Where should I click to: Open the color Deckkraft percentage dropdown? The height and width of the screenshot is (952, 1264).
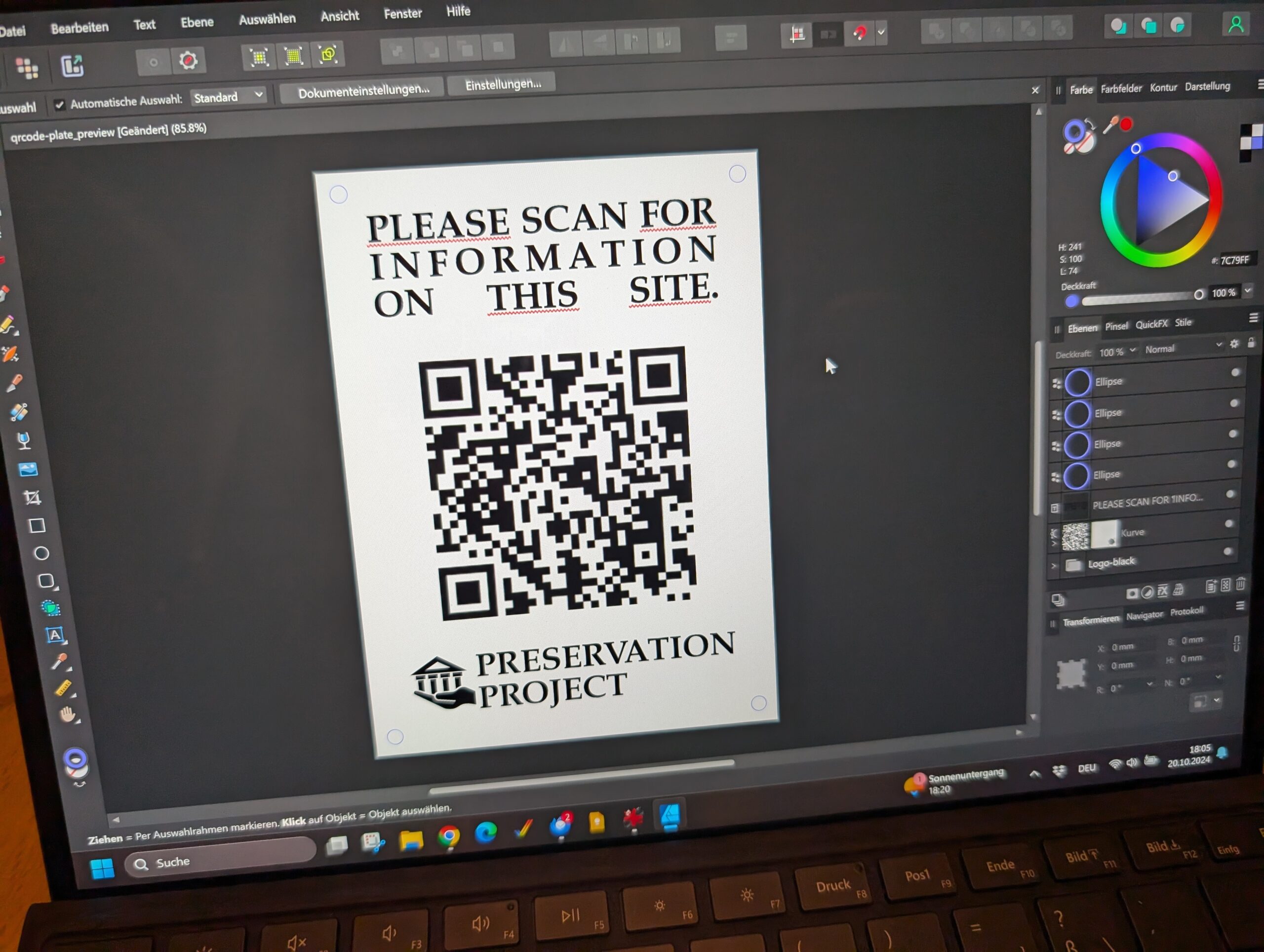point(1248,291)
